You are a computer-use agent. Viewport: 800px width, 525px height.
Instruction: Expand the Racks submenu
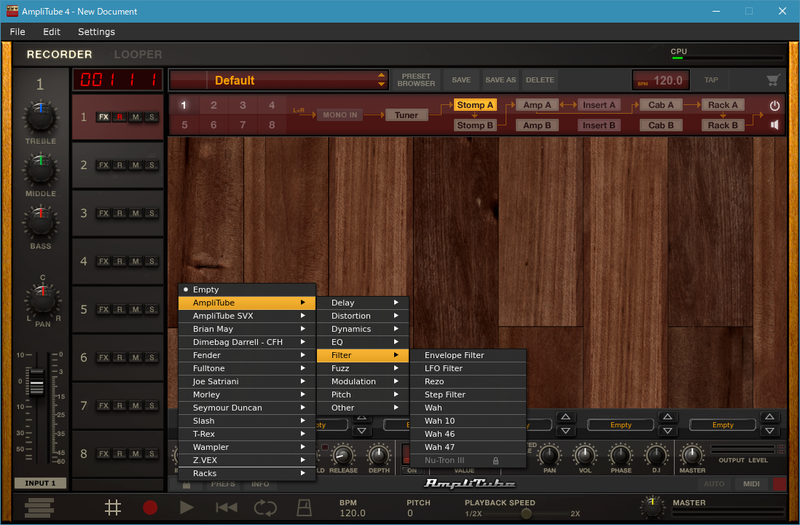click(247, 473)
